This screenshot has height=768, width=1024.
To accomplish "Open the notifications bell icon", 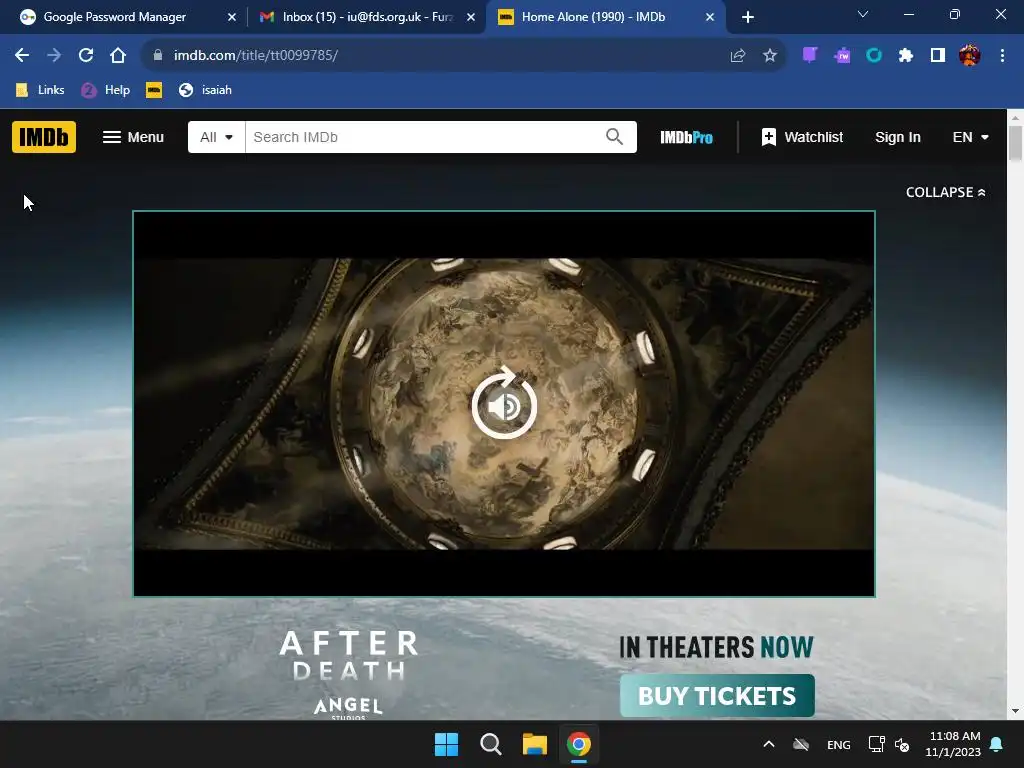I will tap(997, 744).
